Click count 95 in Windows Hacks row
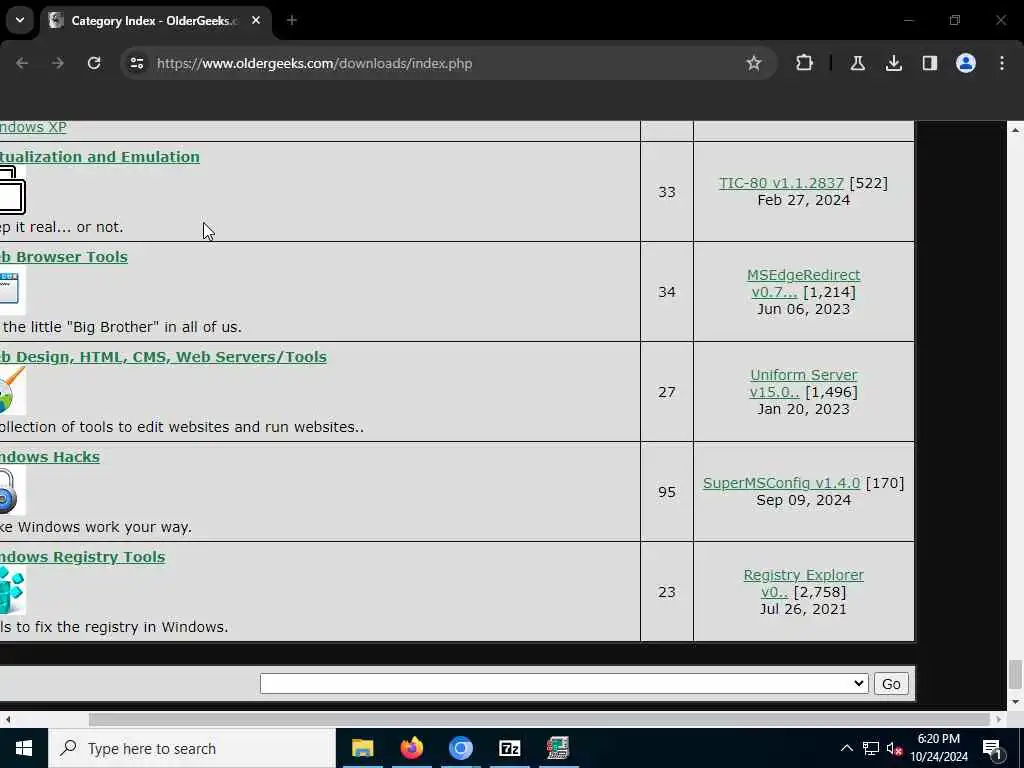Image resolution: width=1024 pixels, height=768 pixels. coord(667,492)
